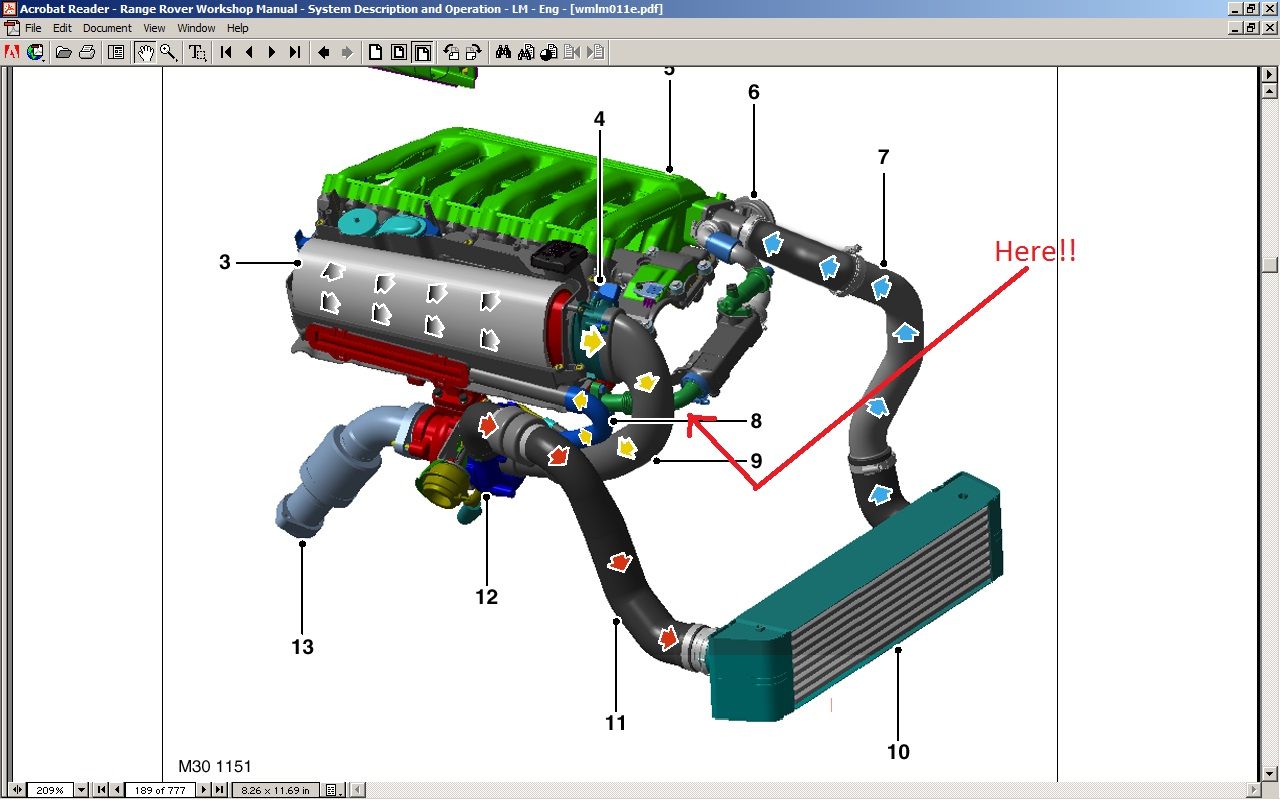Select the Text Select tool
This screenshot has width=1280, height=800.
coord(198,52)
